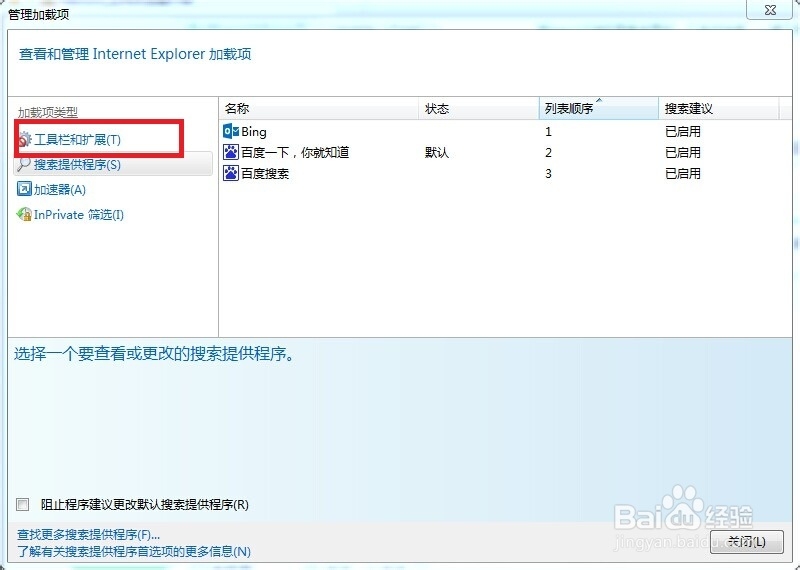Click the 关闭(L) button
This screenshot has width=800, height=570.
click(747, 541)
